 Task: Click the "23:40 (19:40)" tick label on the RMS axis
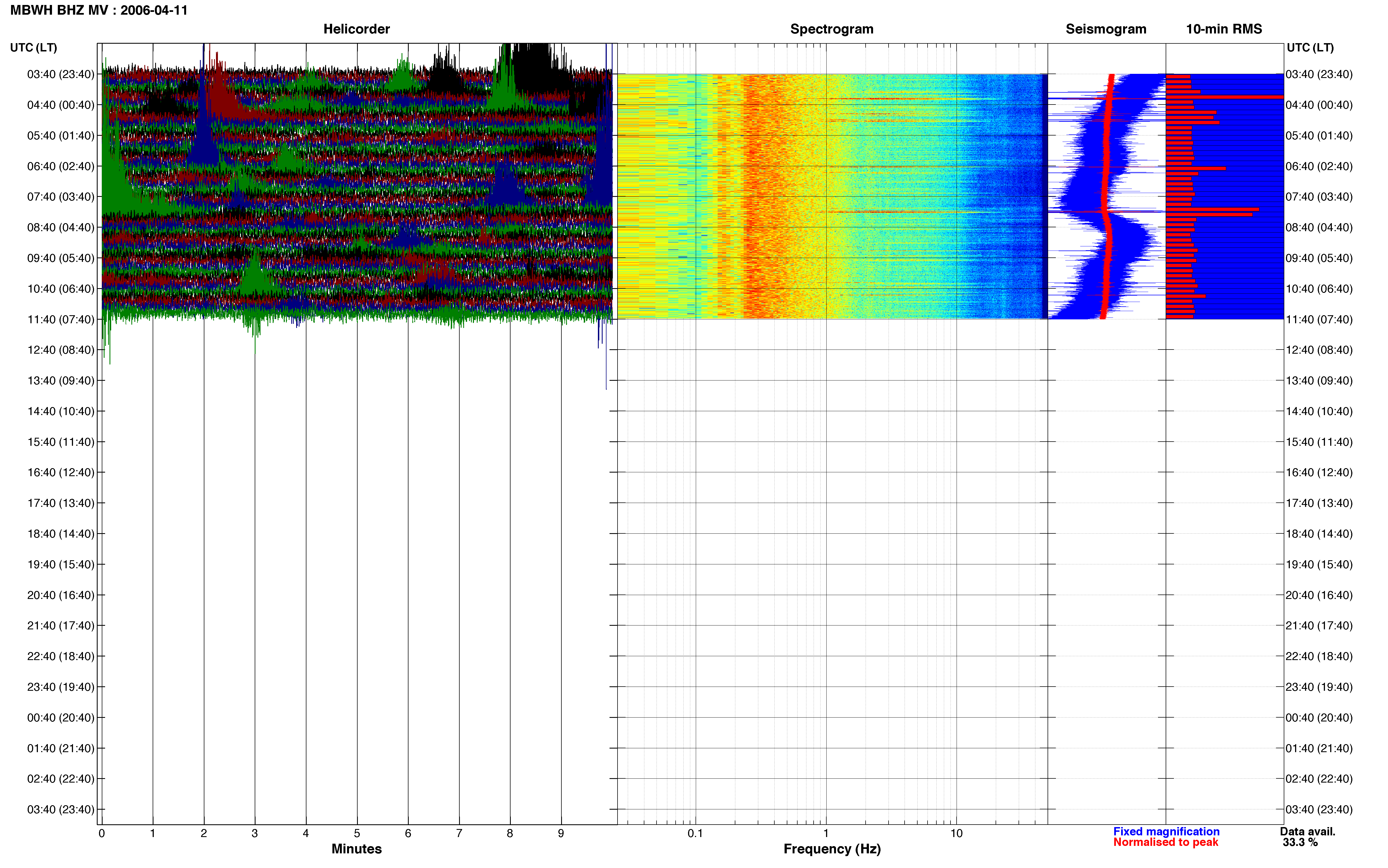click(x=1319, y=687)
